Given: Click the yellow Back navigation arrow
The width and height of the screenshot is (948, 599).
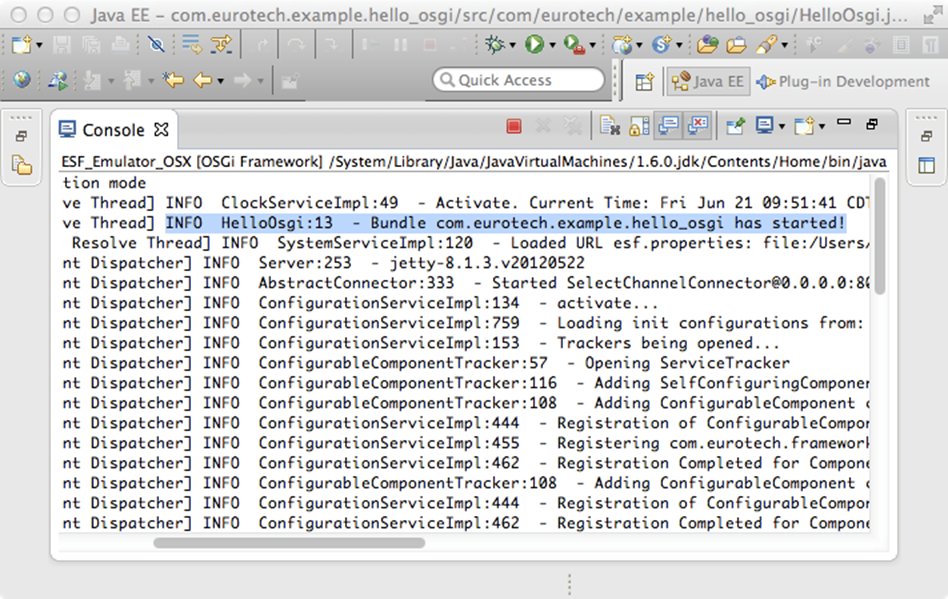Looking at the screenshot, I should point(203,80).
